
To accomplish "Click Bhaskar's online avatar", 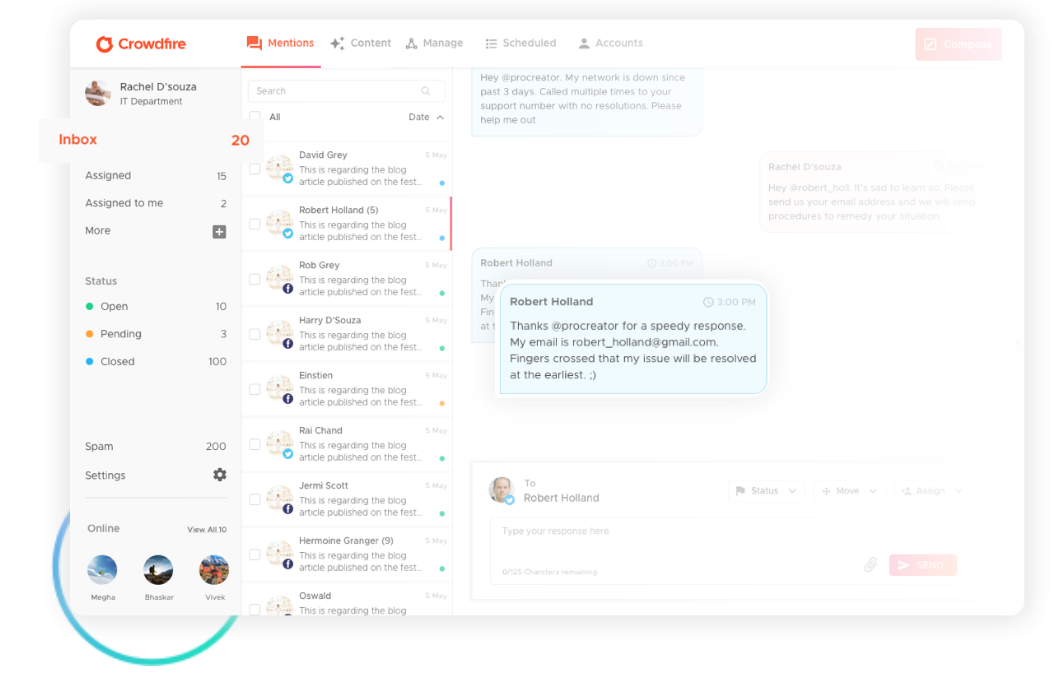I will [x=158, y=570].
